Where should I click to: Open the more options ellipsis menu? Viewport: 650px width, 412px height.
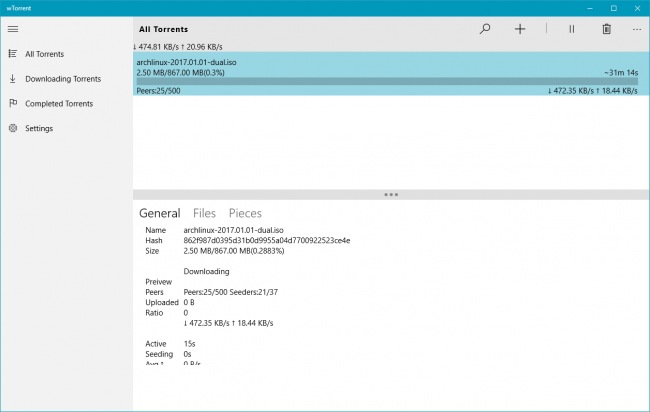(637, 29)
